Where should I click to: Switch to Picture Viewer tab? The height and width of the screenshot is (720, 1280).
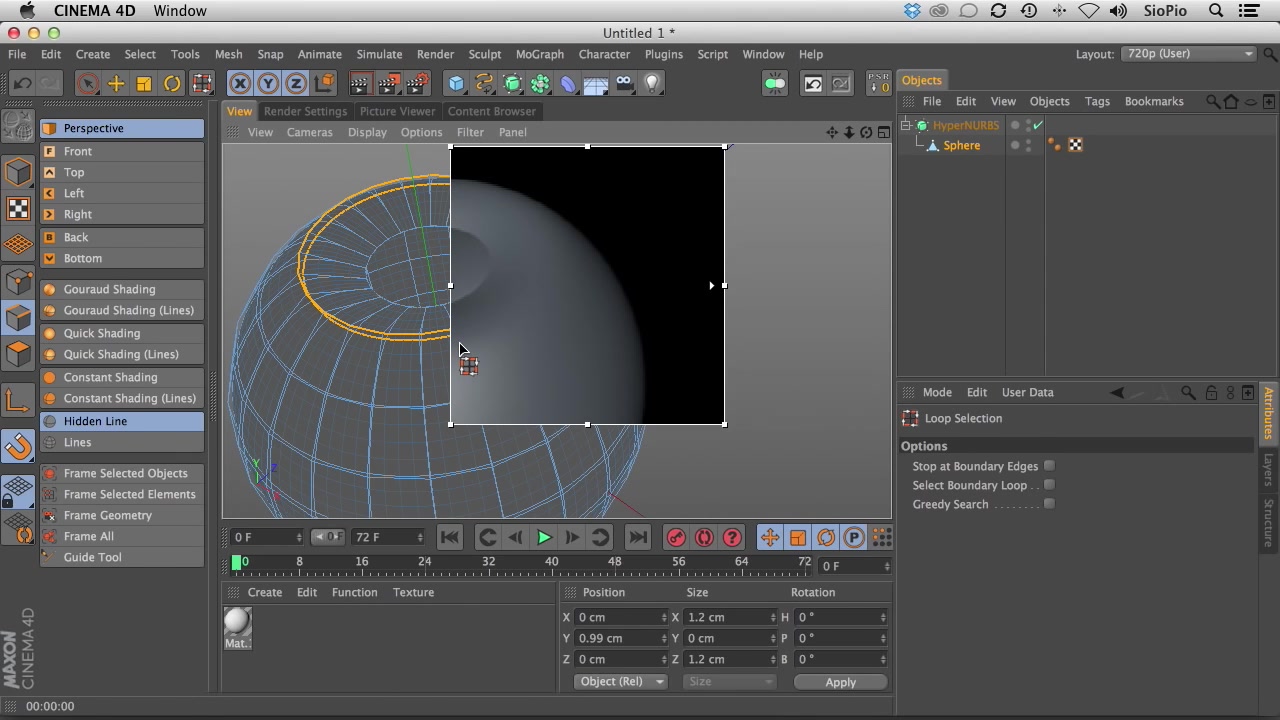coord(397,111)
